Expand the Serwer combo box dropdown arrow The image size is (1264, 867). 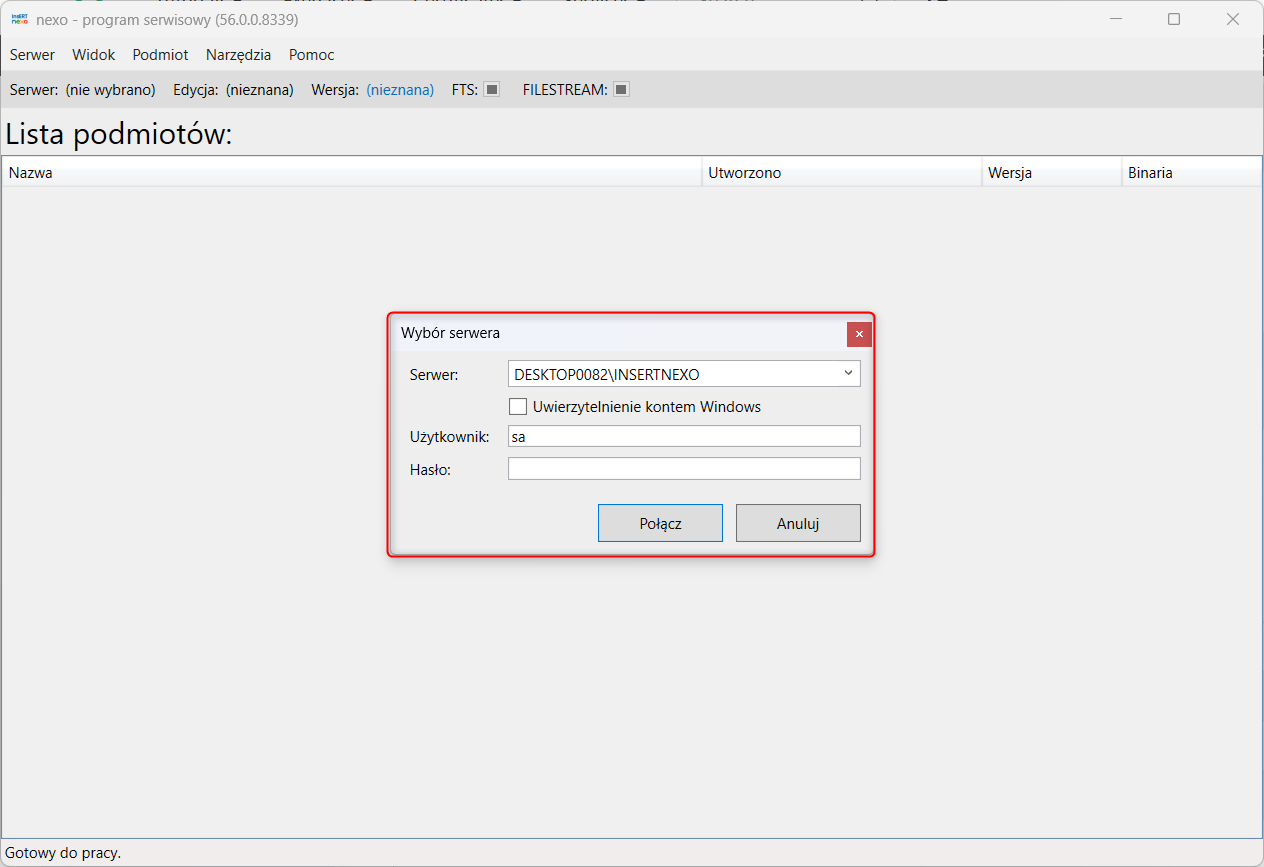(848, 373)
